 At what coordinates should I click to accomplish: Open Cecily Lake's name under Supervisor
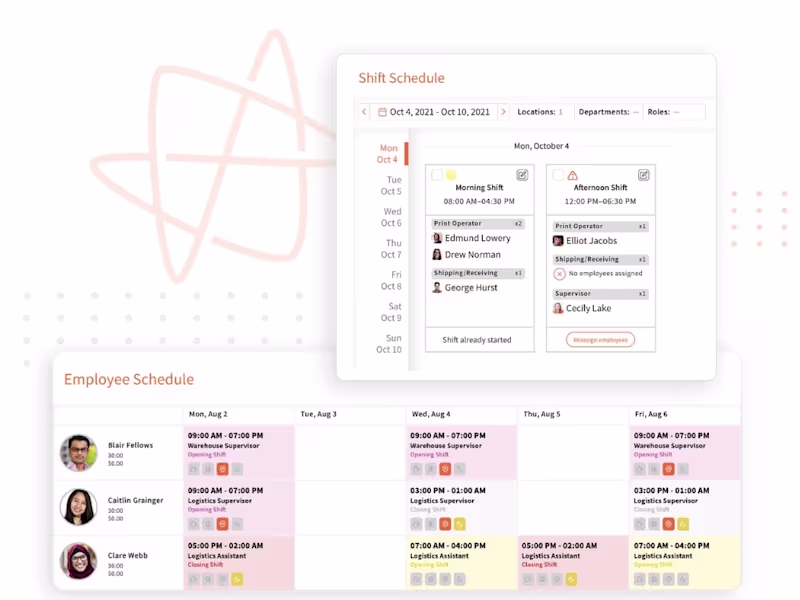click(x=588, y=308)
